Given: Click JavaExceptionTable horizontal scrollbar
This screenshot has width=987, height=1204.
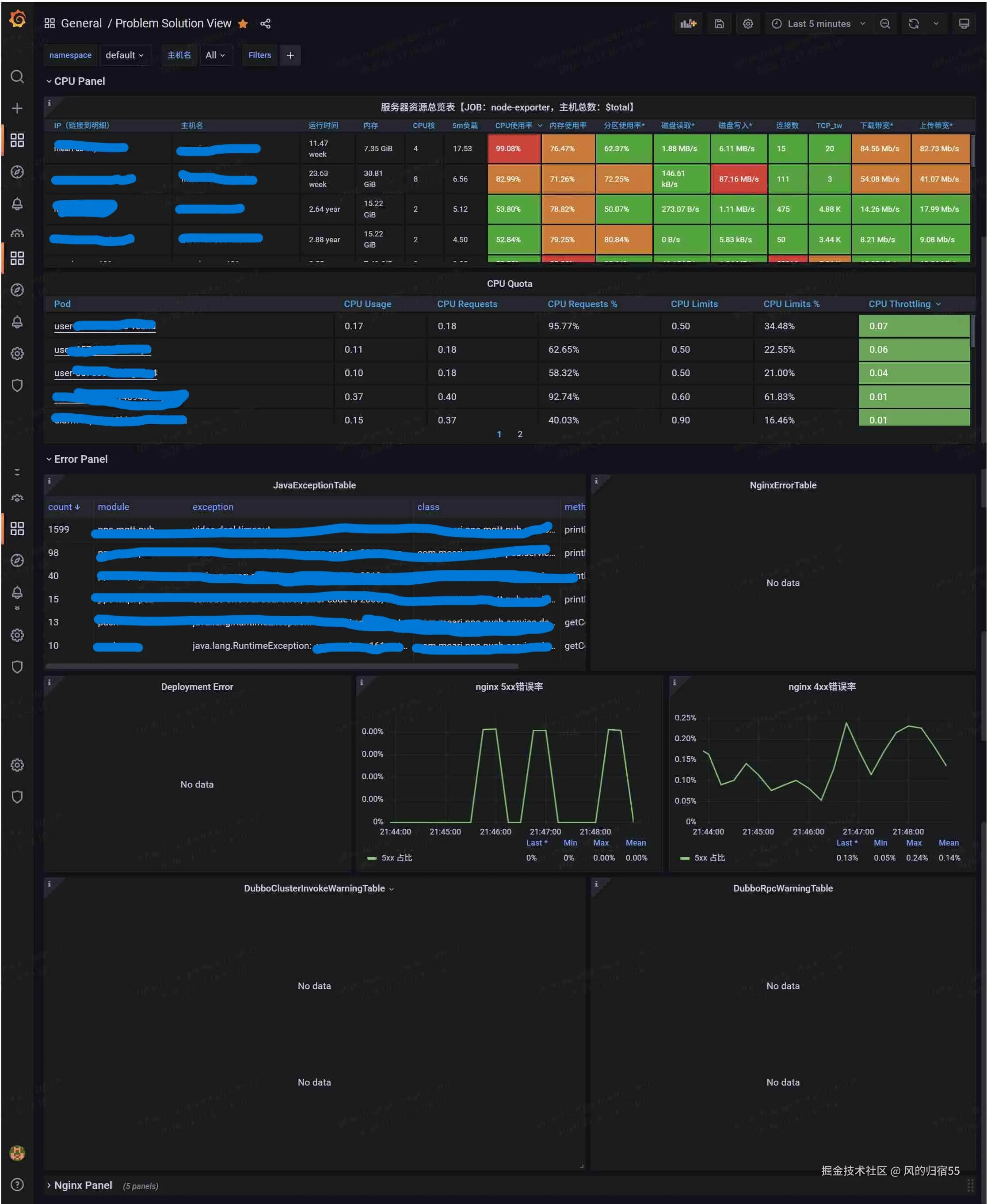Looking at the screenshot, I should pyautogui.click(x=282, y=665).
